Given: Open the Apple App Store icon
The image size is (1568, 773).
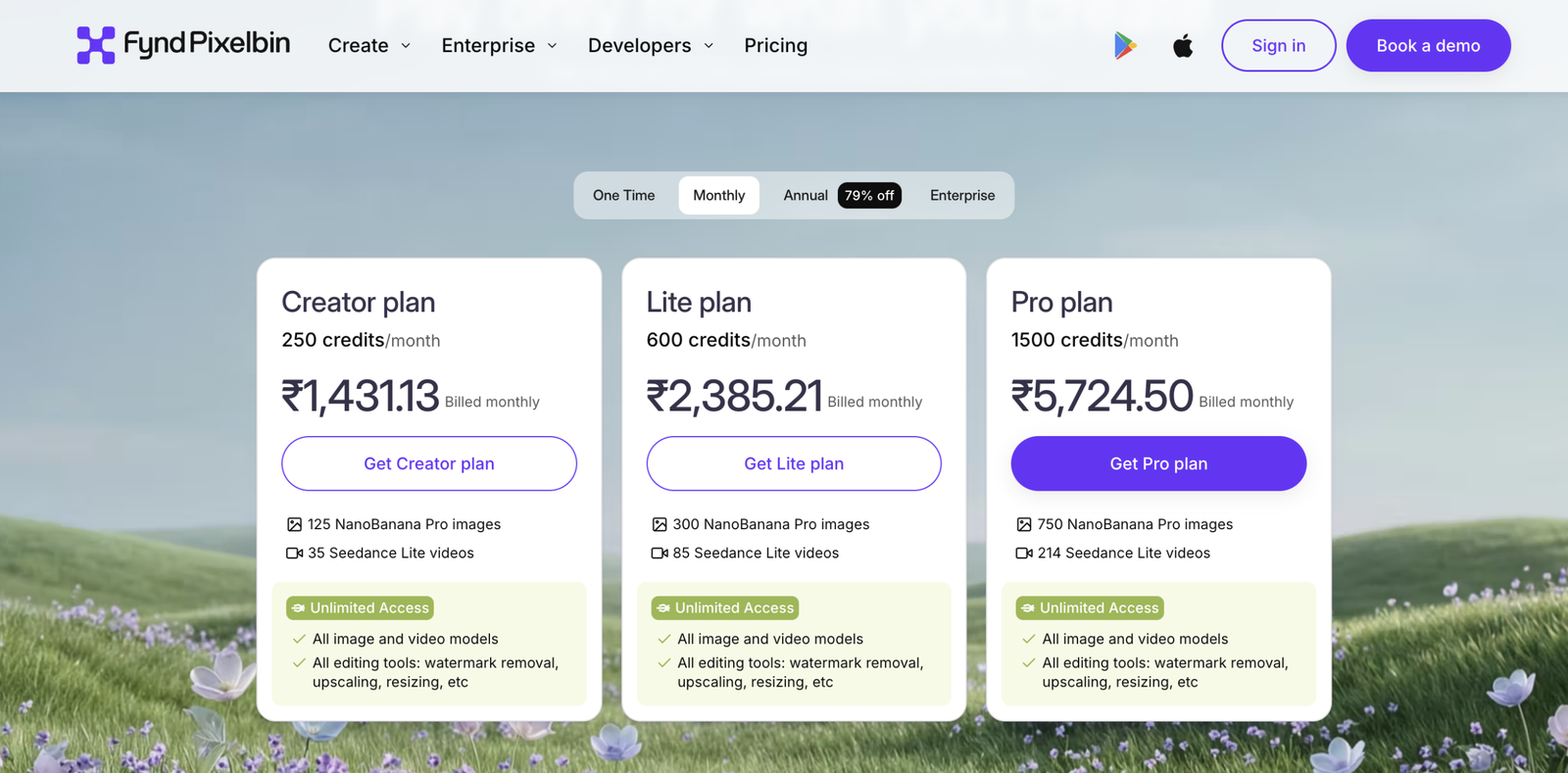Looking at the screenshot, I should pyautogui.click(x=1183, y=45).
